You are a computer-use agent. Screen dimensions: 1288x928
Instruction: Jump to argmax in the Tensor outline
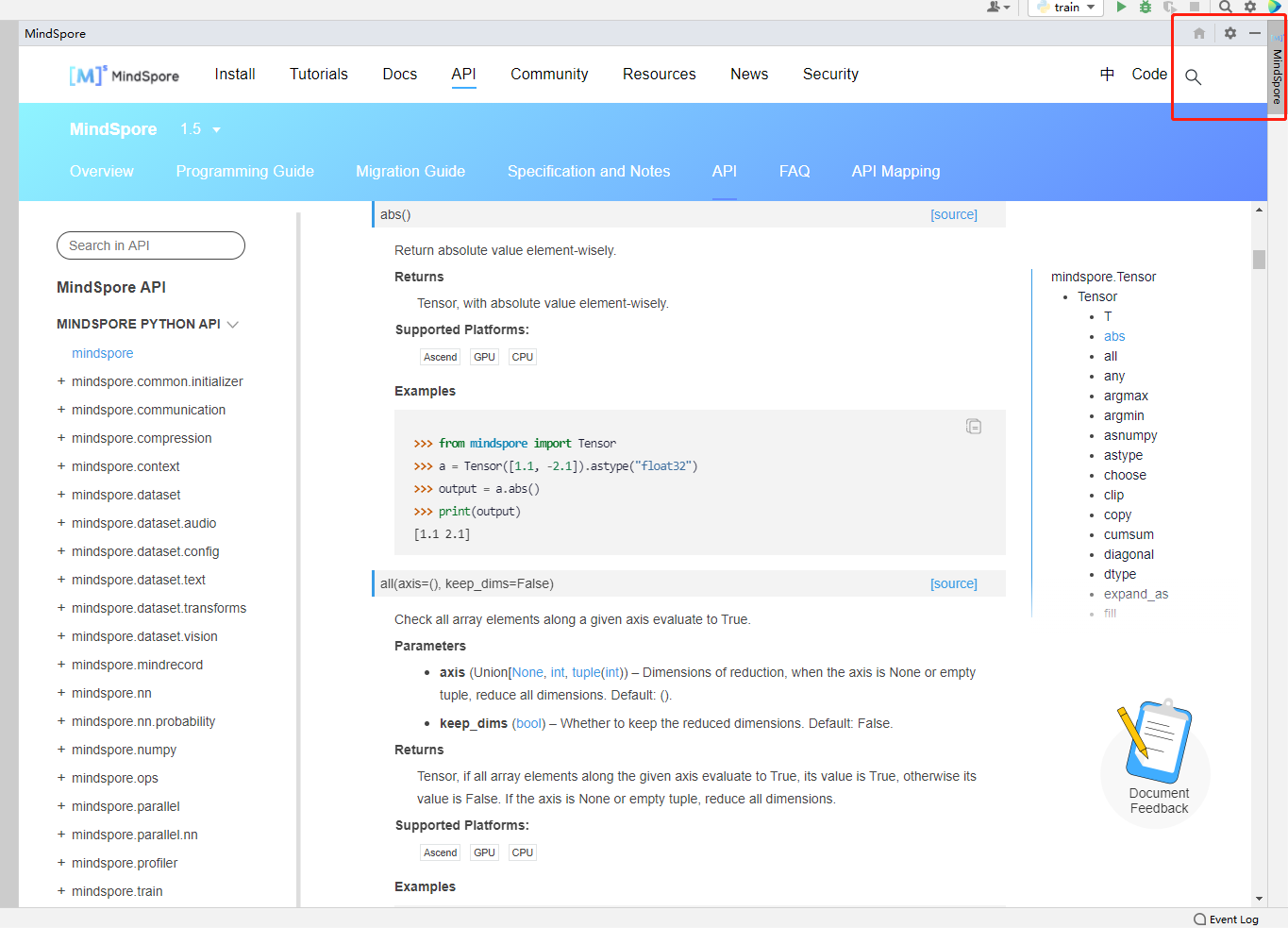click(1126, 396)
